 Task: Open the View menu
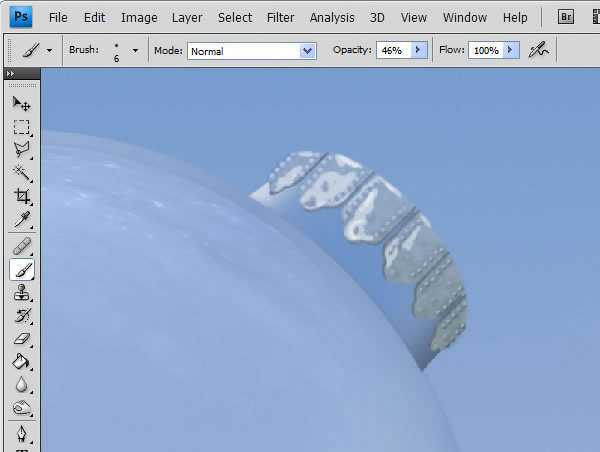coord(414,18)
